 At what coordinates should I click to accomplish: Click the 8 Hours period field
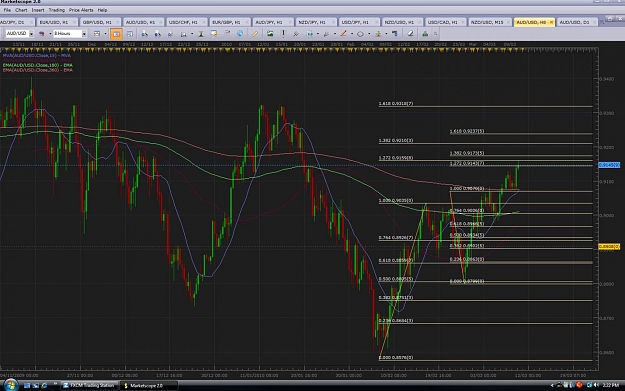click(x=67, y=33)
